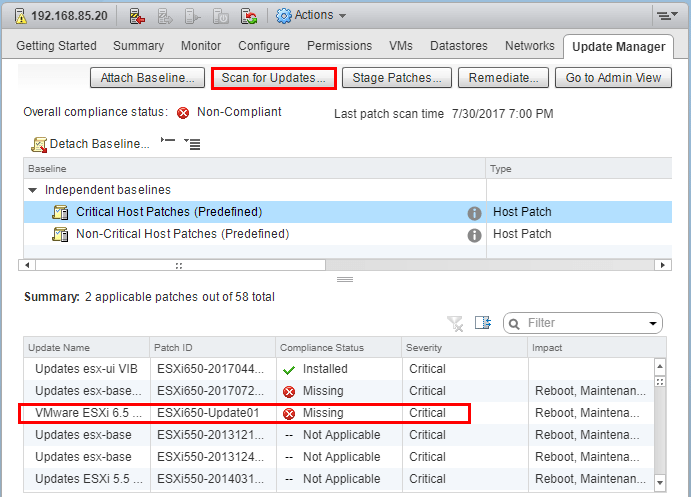The width and height of the screenshot is (691, 497).
Task: Click into the Filter search field
Action: point(585,323)
